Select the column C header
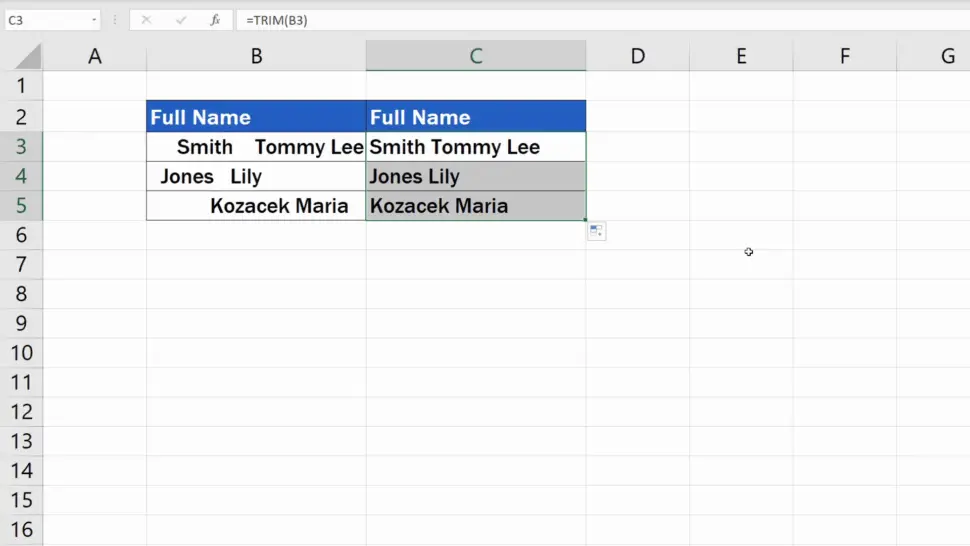The image size is (970, 546). coord(476,57)
